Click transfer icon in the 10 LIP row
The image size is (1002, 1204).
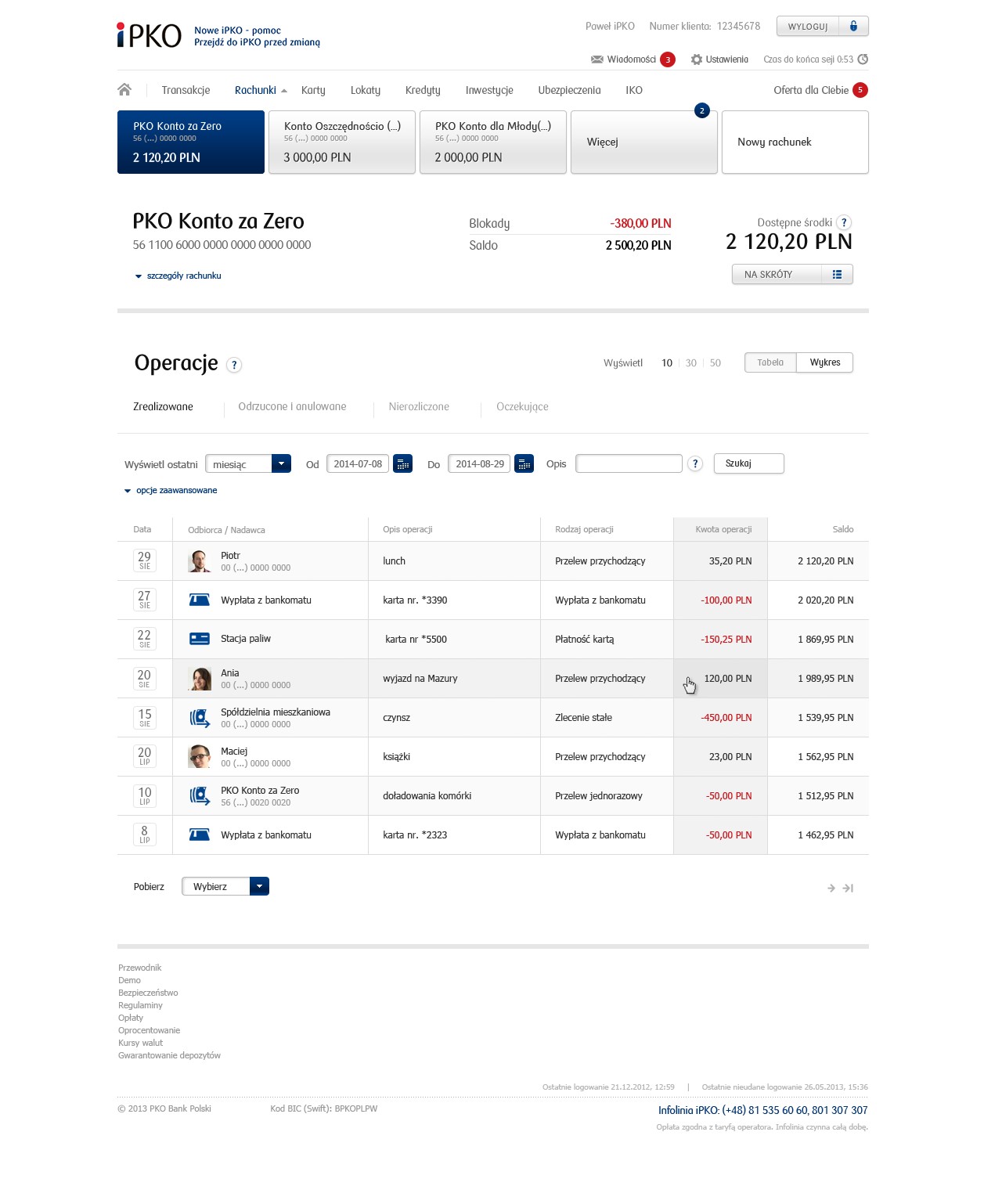click(200, 796)
